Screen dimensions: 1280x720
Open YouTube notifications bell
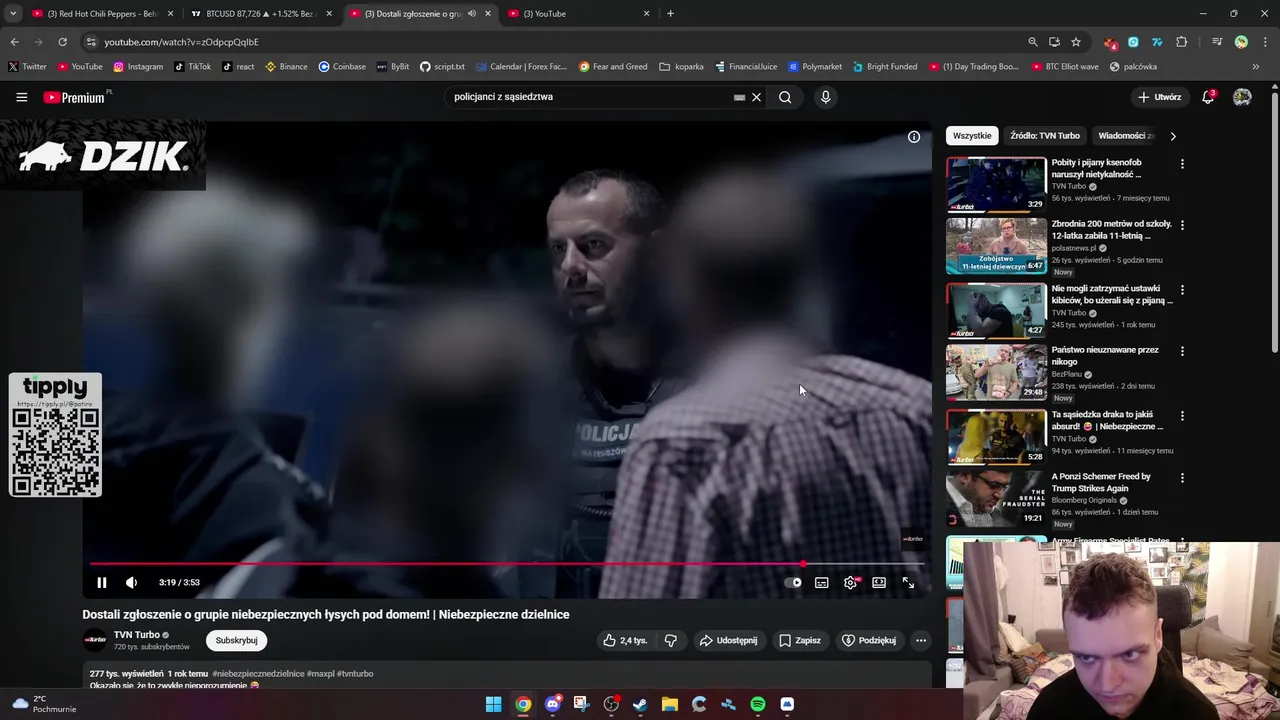pos(1208,97)
